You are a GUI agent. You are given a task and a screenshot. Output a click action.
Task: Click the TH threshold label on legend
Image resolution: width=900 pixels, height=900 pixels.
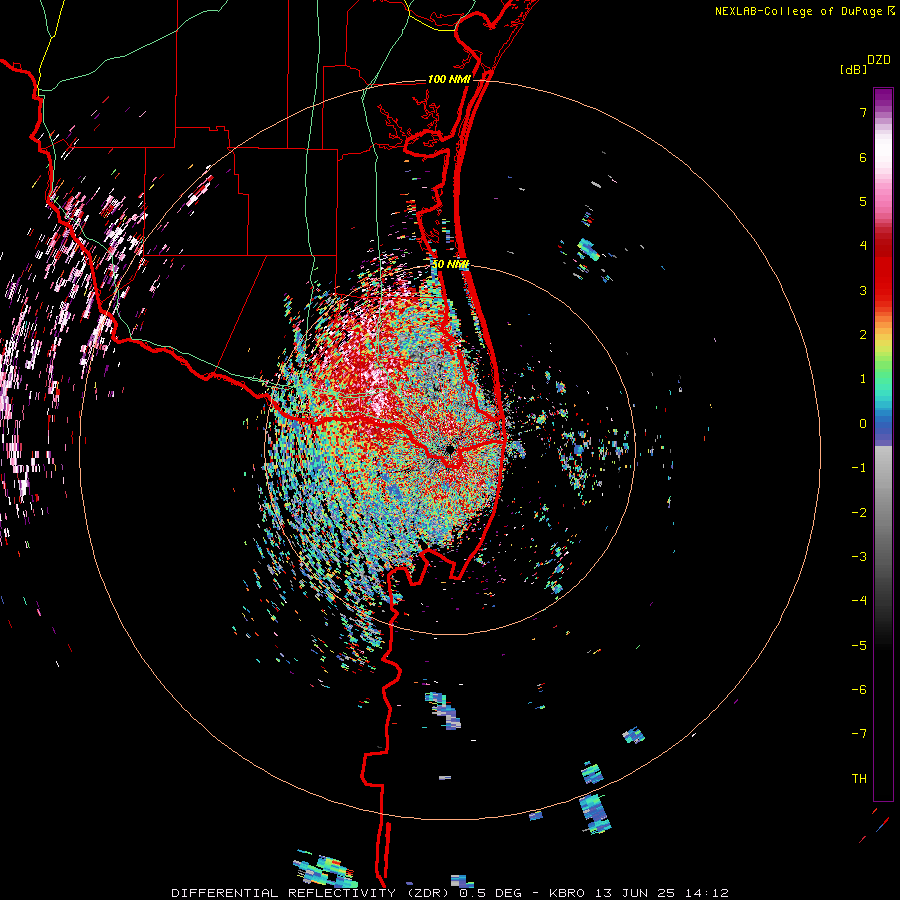(859, 778)
